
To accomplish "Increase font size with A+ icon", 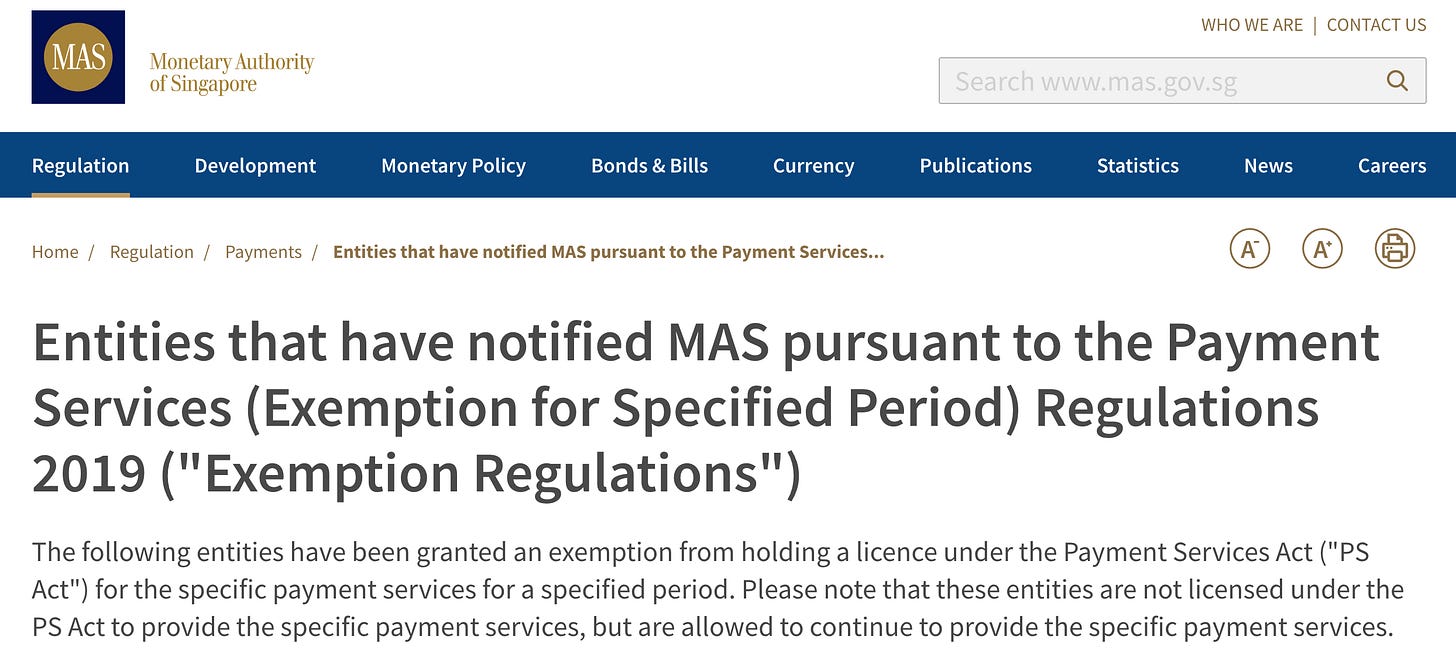I will click(x=1322, y=248).
